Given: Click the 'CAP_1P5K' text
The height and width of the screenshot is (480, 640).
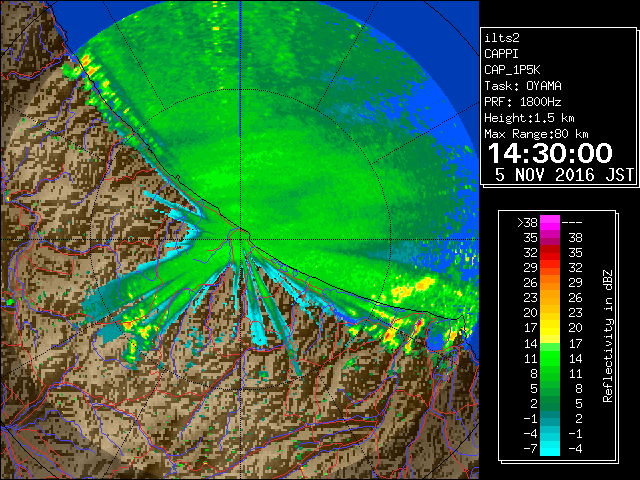Looking at the screenshot, I should (x=512, y=70).
